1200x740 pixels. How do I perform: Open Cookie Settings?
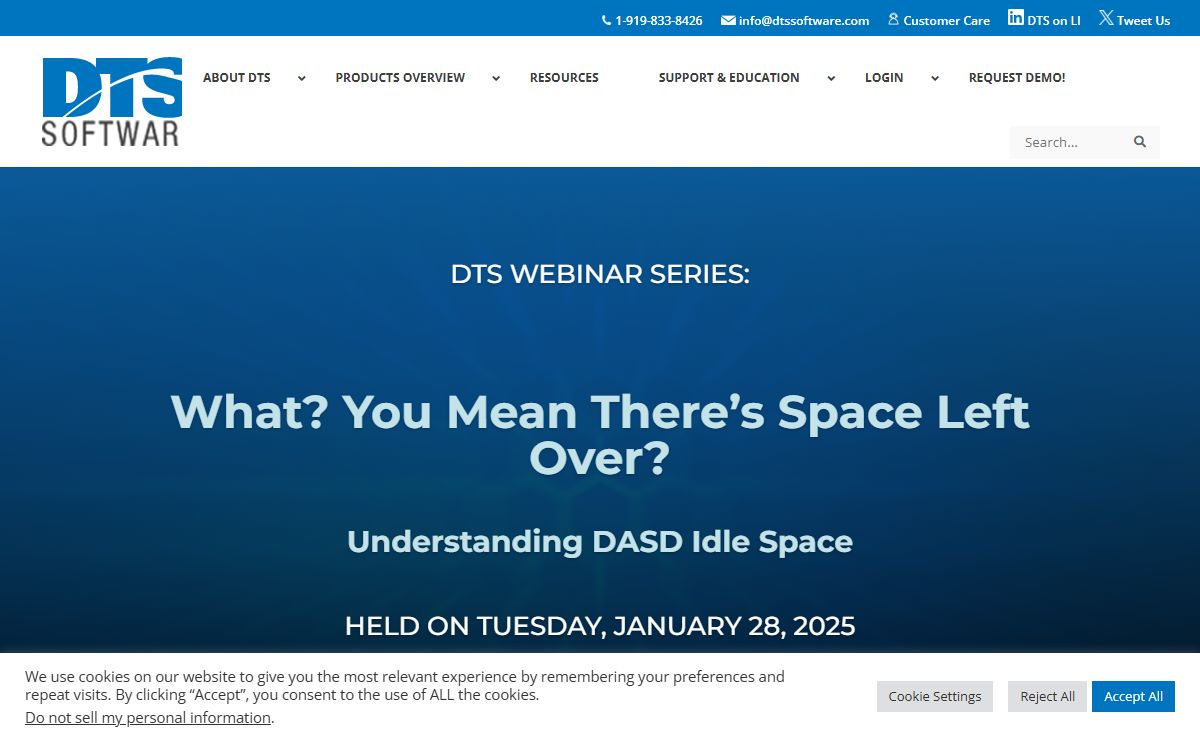[x=935, y=696]
